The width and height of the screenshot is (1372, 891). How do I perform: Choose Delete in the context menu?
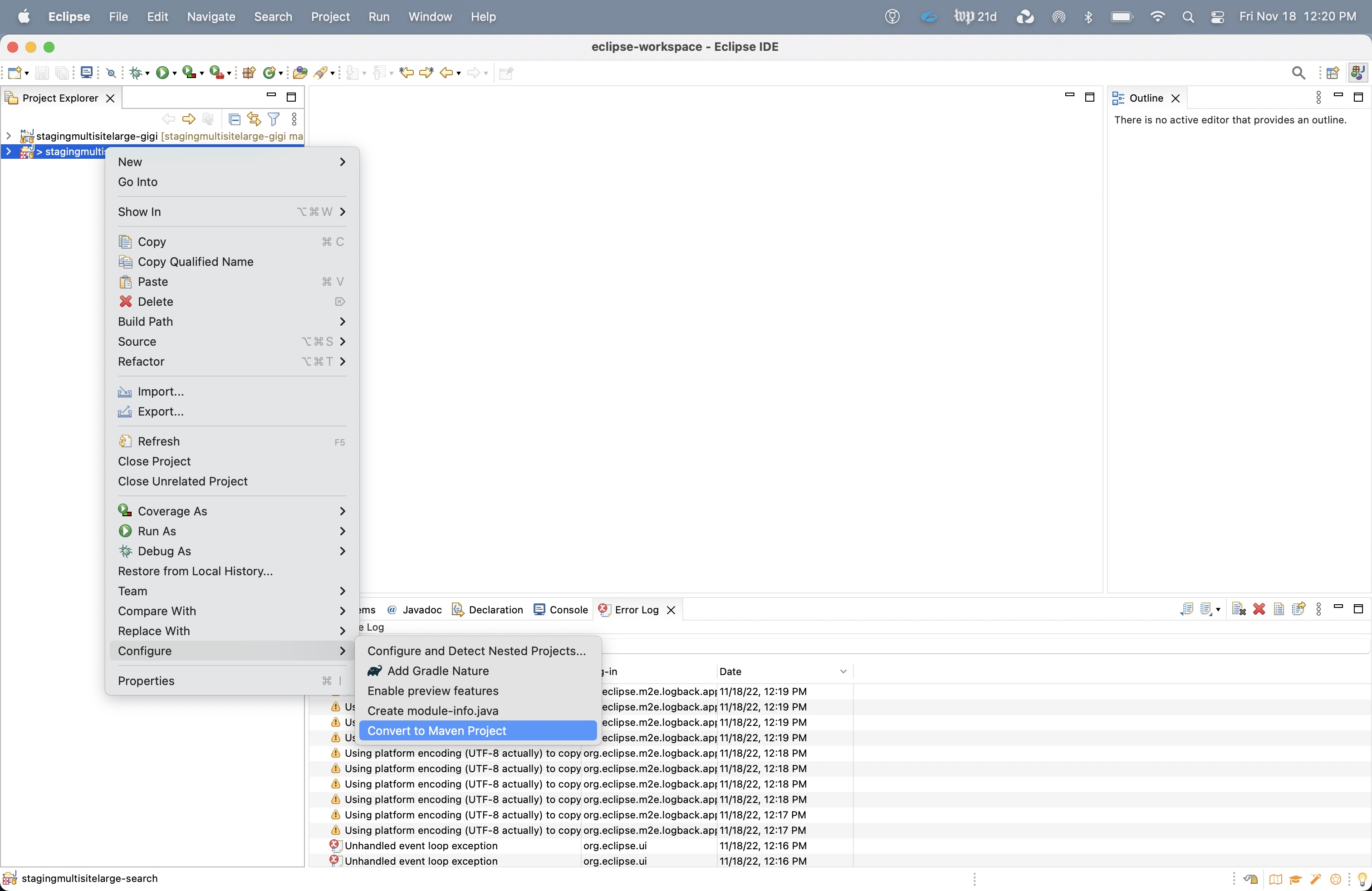[x=232, y=301]
